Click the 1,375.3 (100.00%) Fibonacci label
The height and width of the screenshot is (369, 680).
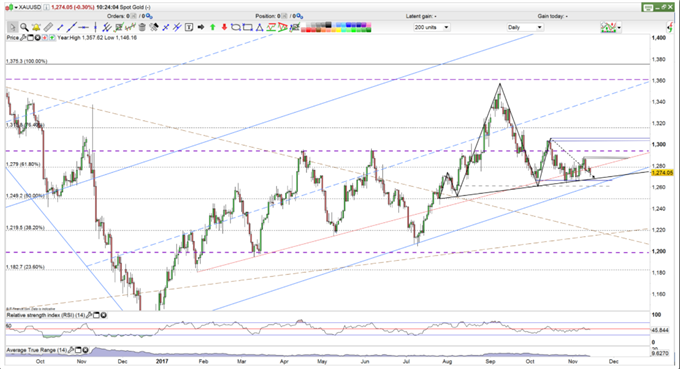[x=26, y=62]
